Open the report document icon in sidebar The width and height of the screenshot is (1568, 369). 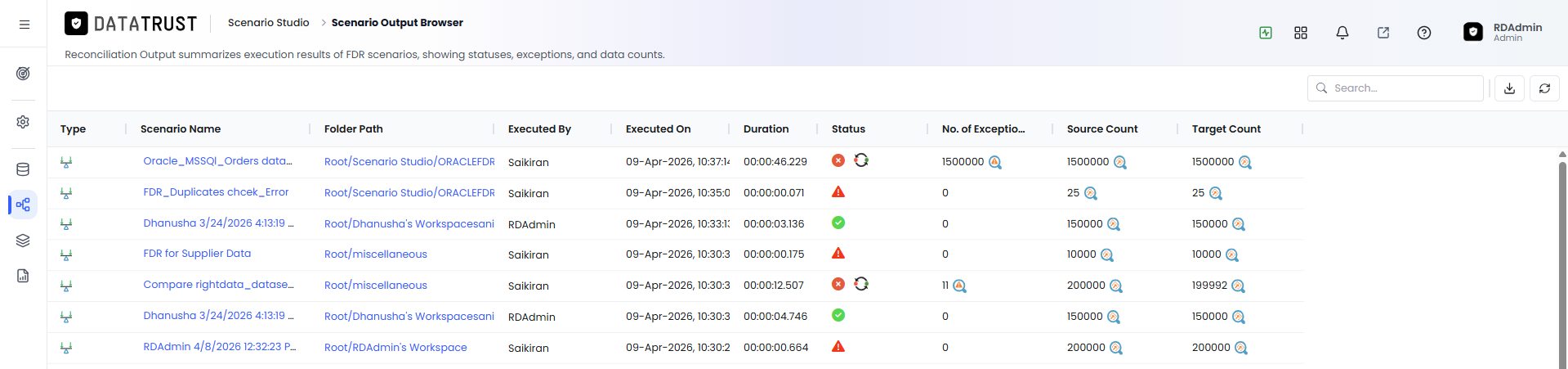point(23,276)
